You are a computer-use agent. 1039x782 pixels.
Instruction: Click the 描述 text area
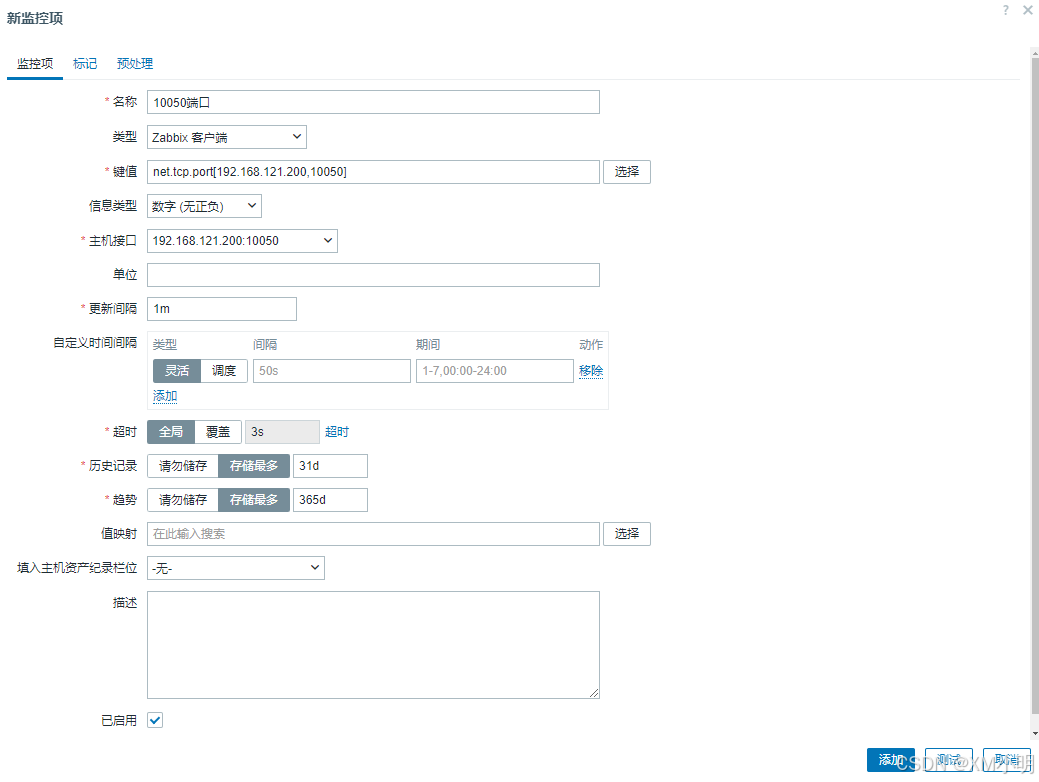[x=373, y=645]
